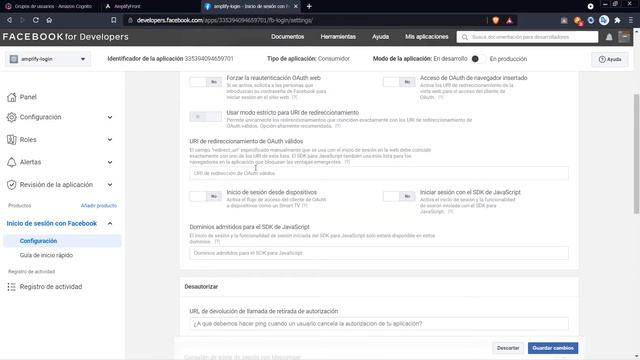Screen dimensions: 640x360
Task: Click the Desautorizar section heading
Action: 201,287
